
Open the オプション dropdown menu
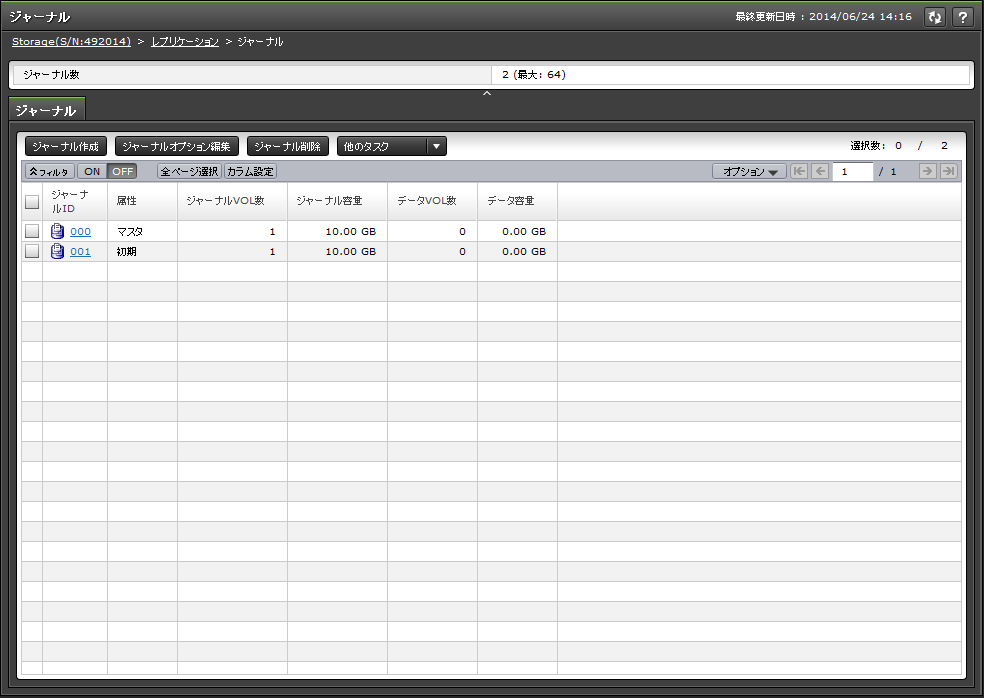(x=749, y=171)
